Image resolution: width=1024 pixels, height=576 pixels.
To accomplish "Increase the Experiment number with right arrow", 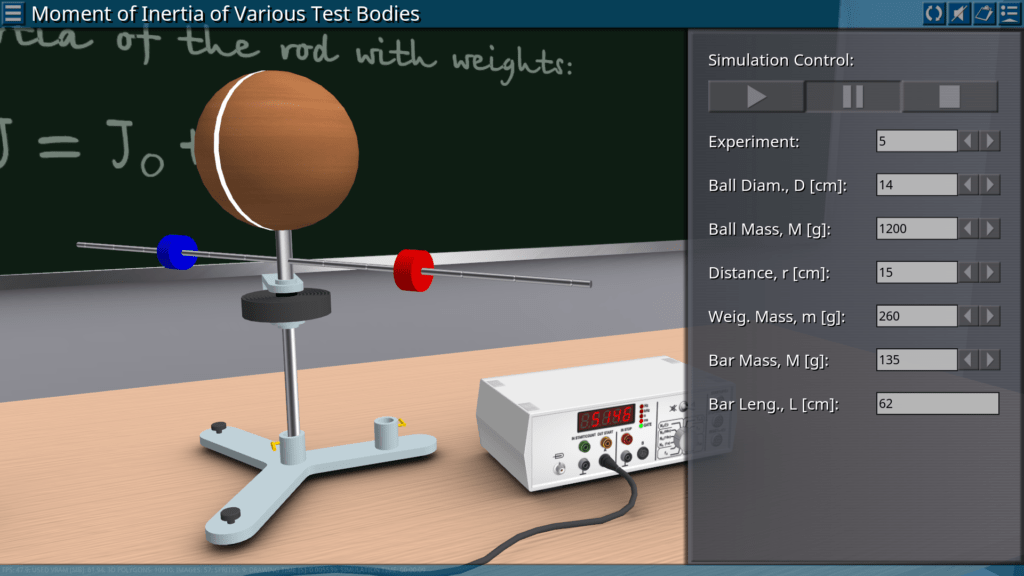I will click(990, 141).
